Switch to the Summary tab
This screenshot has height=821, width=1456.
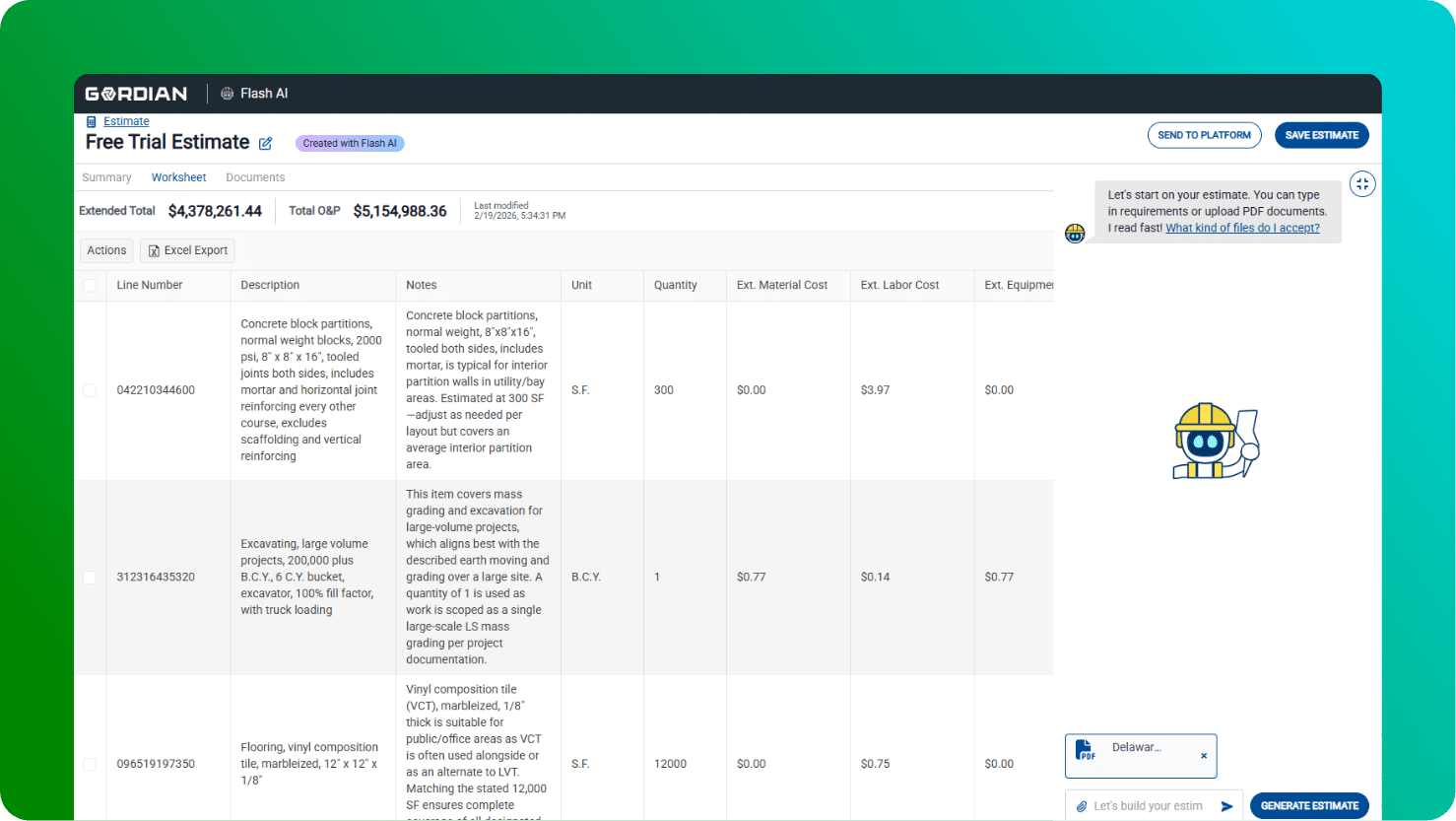pos(106,176)
